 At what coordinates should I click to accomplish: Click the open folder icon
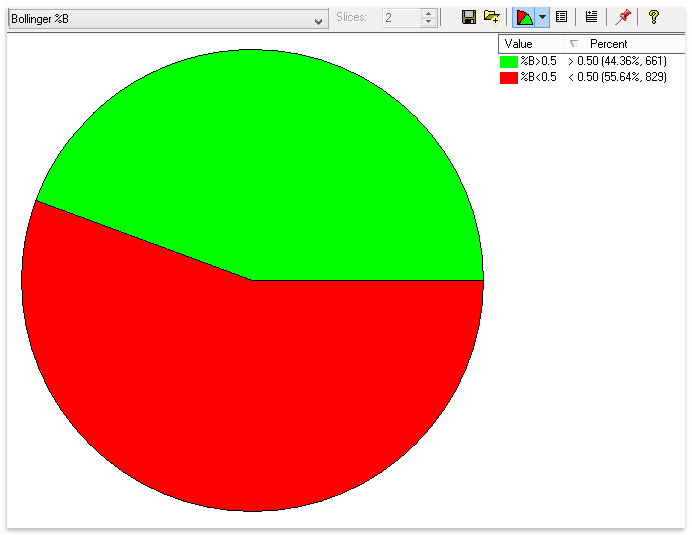click(492, 17)
